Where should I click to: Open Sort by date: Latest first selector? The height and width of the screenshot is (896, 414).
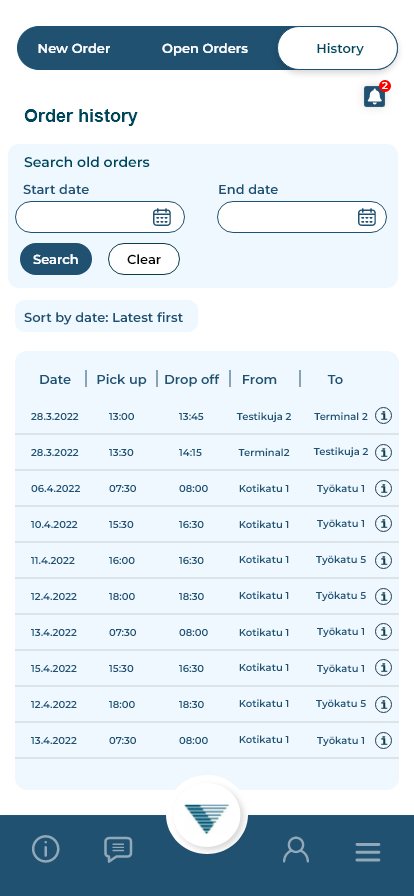106,317
